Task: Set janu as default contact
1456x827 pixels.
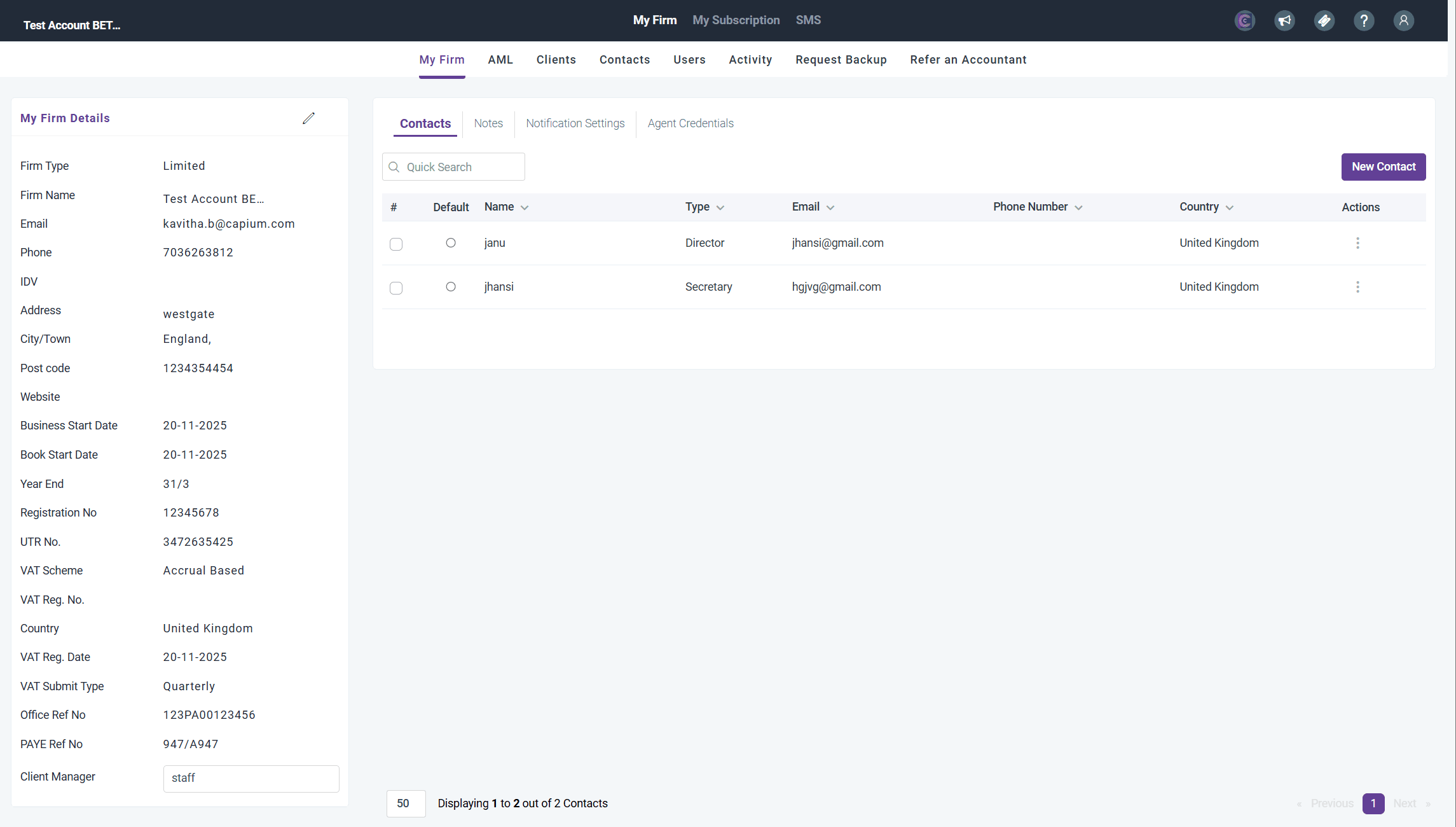Action: [x=451, y=243]
